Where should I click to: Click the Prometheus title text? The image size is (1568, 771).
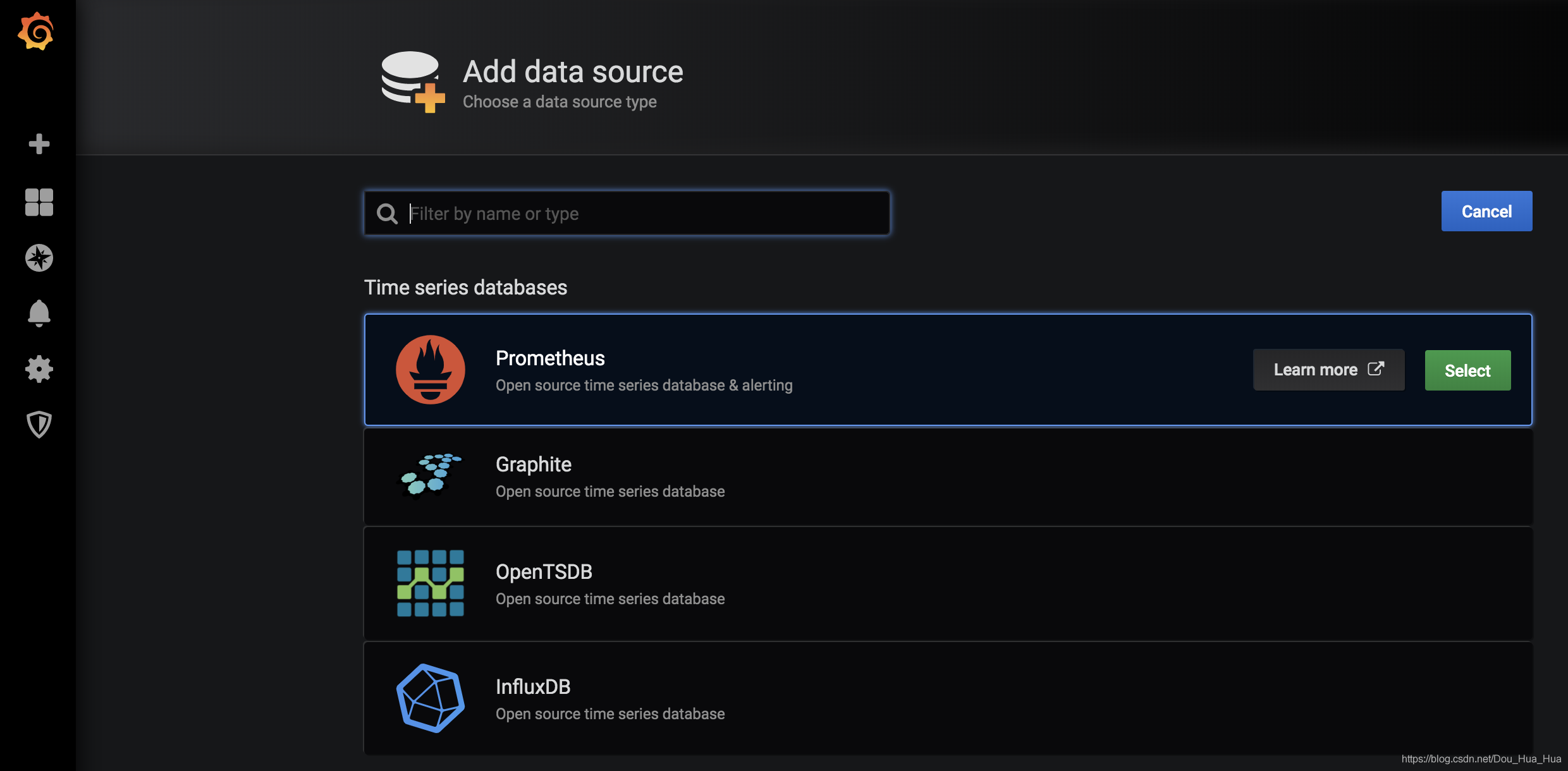click(550, 358)
